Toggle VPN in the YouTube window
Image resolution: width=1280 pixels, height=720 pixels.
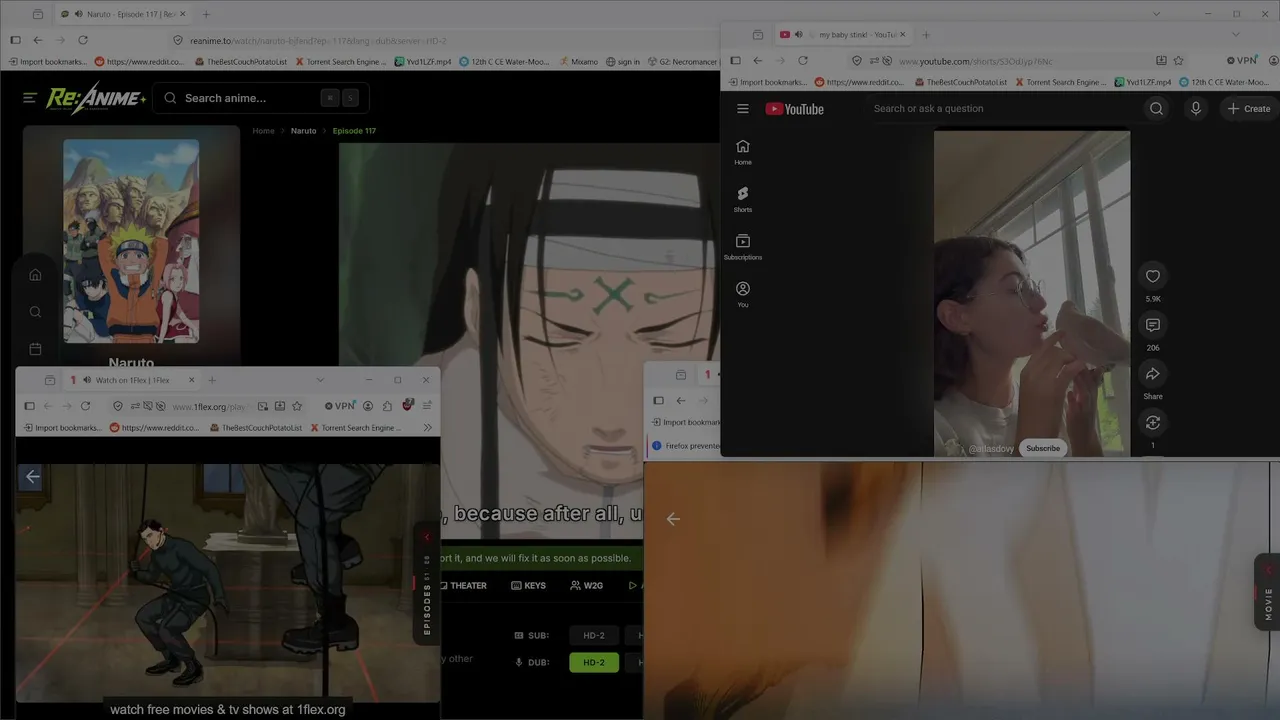click(x=1242, y=61)
